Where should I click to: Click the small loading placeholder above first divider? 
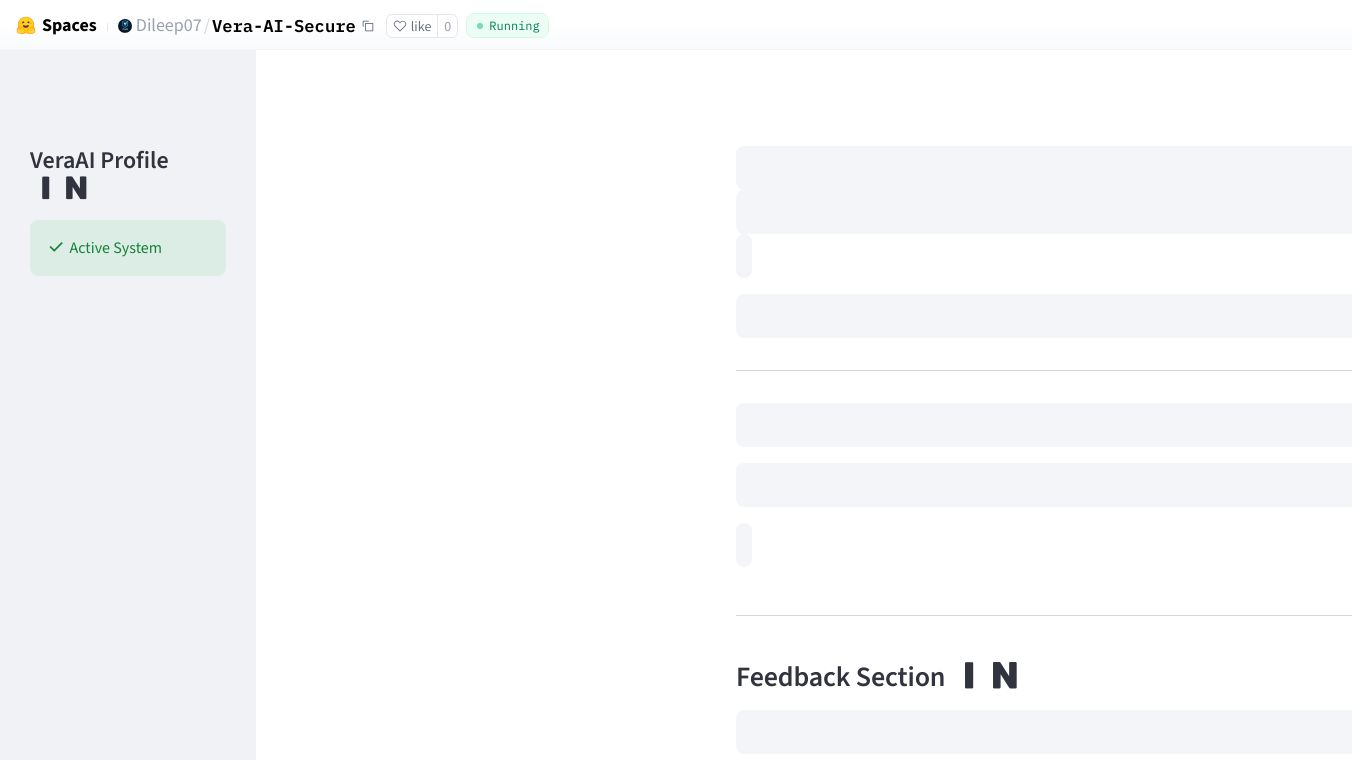point(744,256)
